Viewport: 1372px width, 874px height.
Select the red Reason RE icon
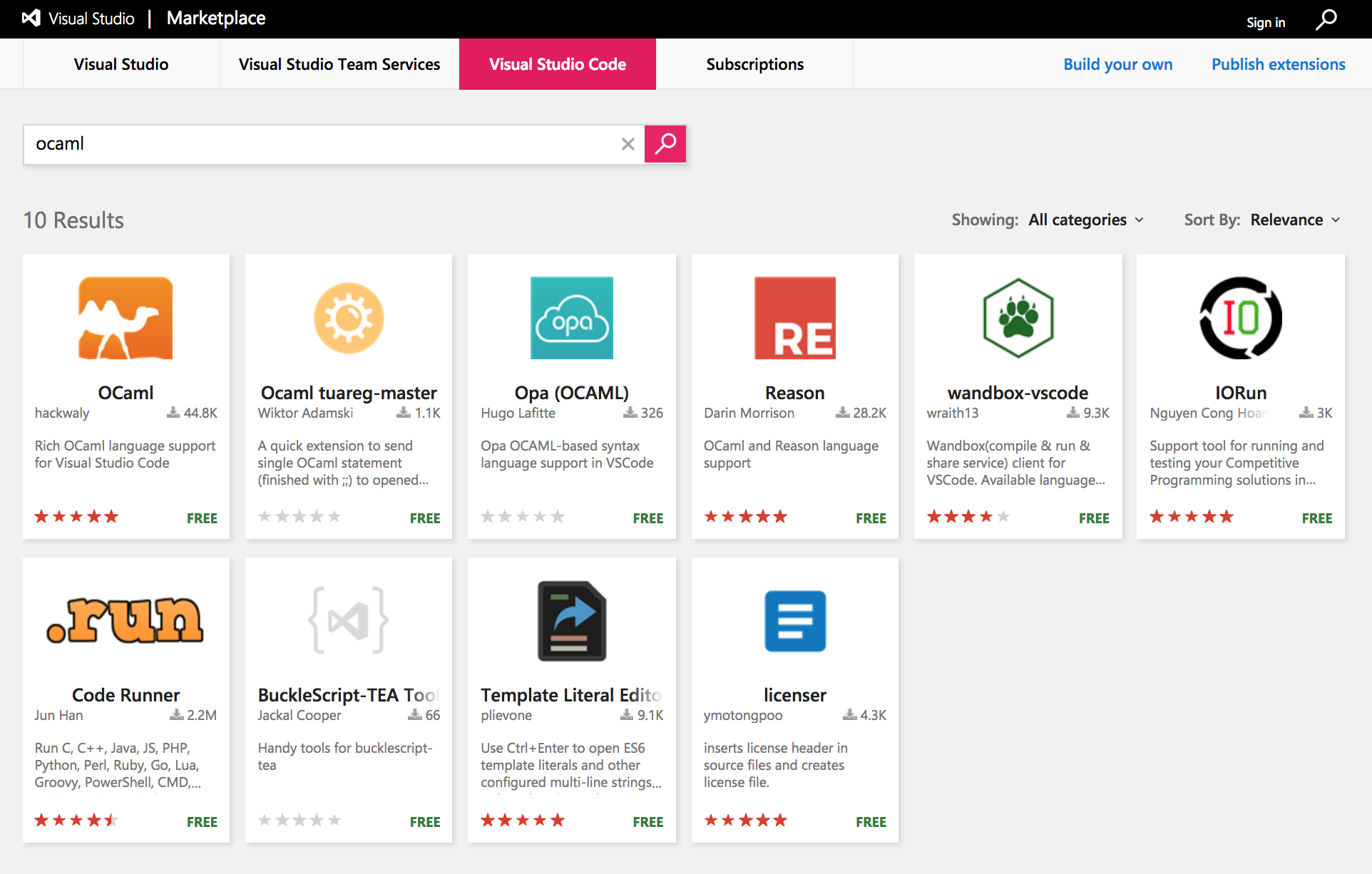[794, 318]
